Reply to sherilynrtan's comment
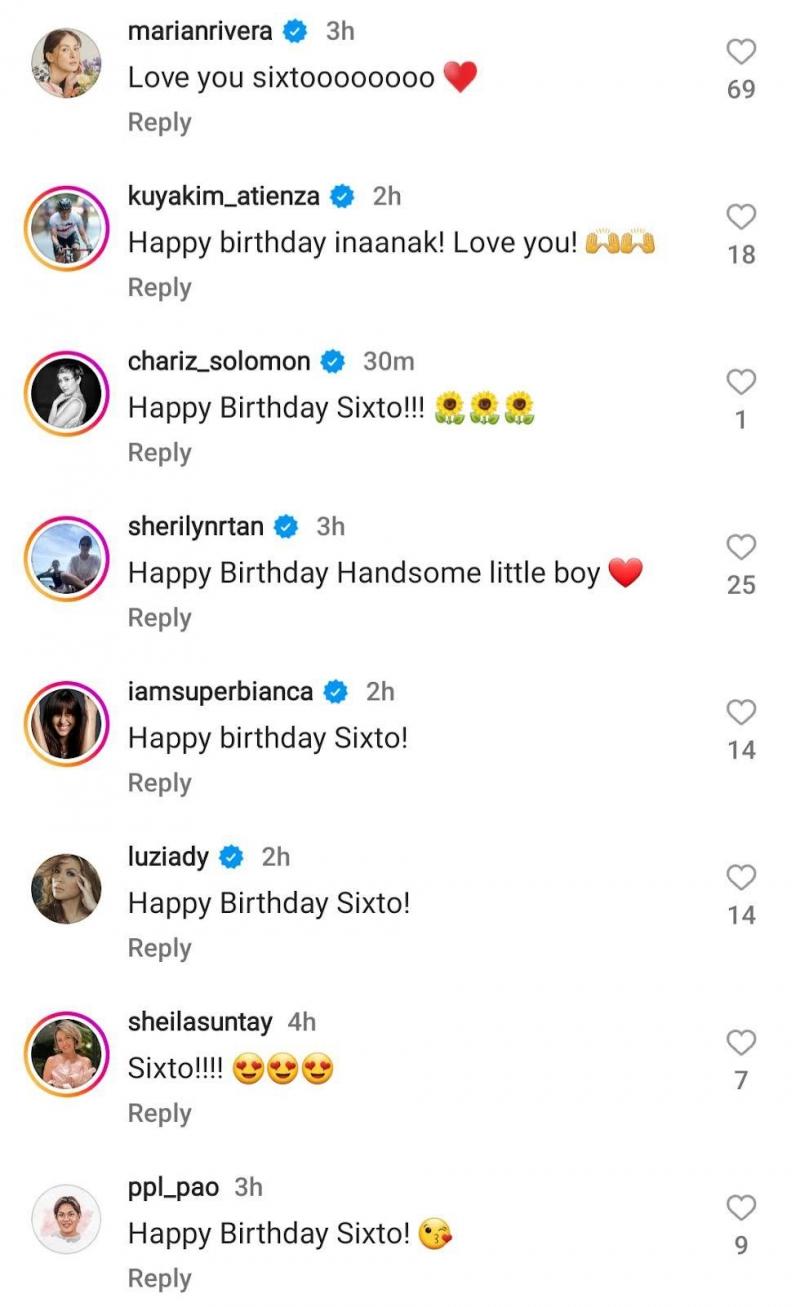 tap(159, 618)
